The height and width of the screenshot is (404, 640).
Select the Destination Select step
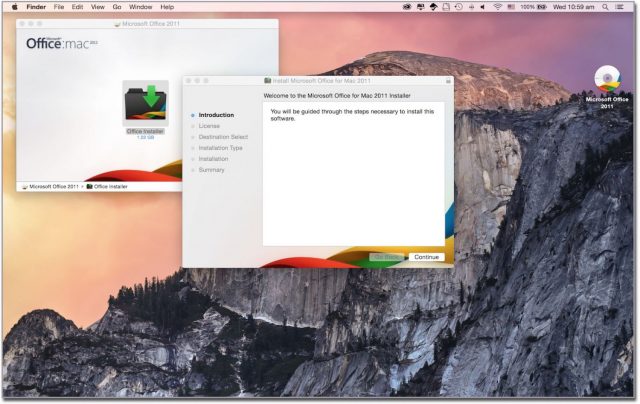[x=223, y=137]
